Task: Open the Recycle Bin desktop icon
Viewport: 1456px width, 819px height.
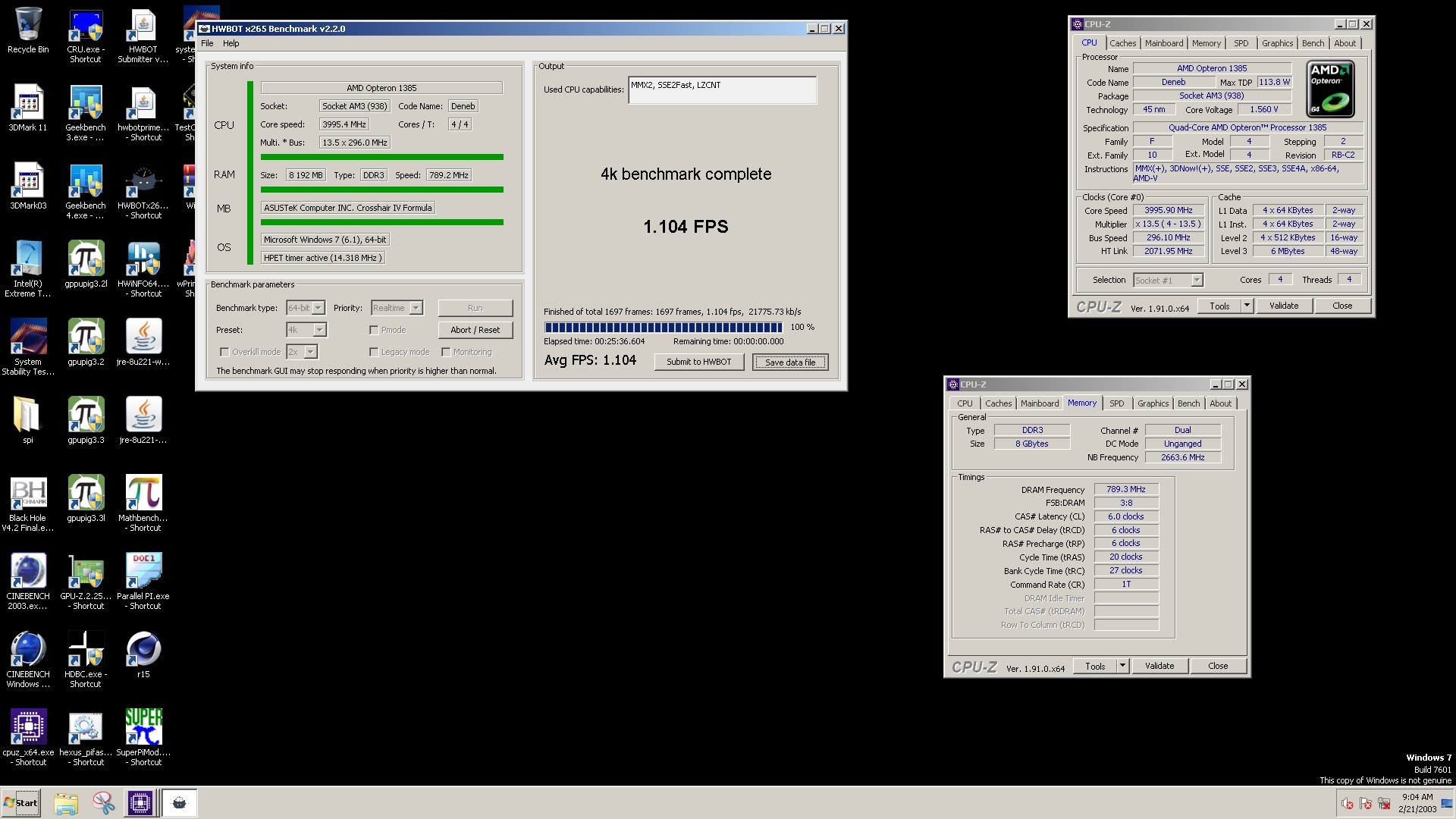Action: pos(28,30)
